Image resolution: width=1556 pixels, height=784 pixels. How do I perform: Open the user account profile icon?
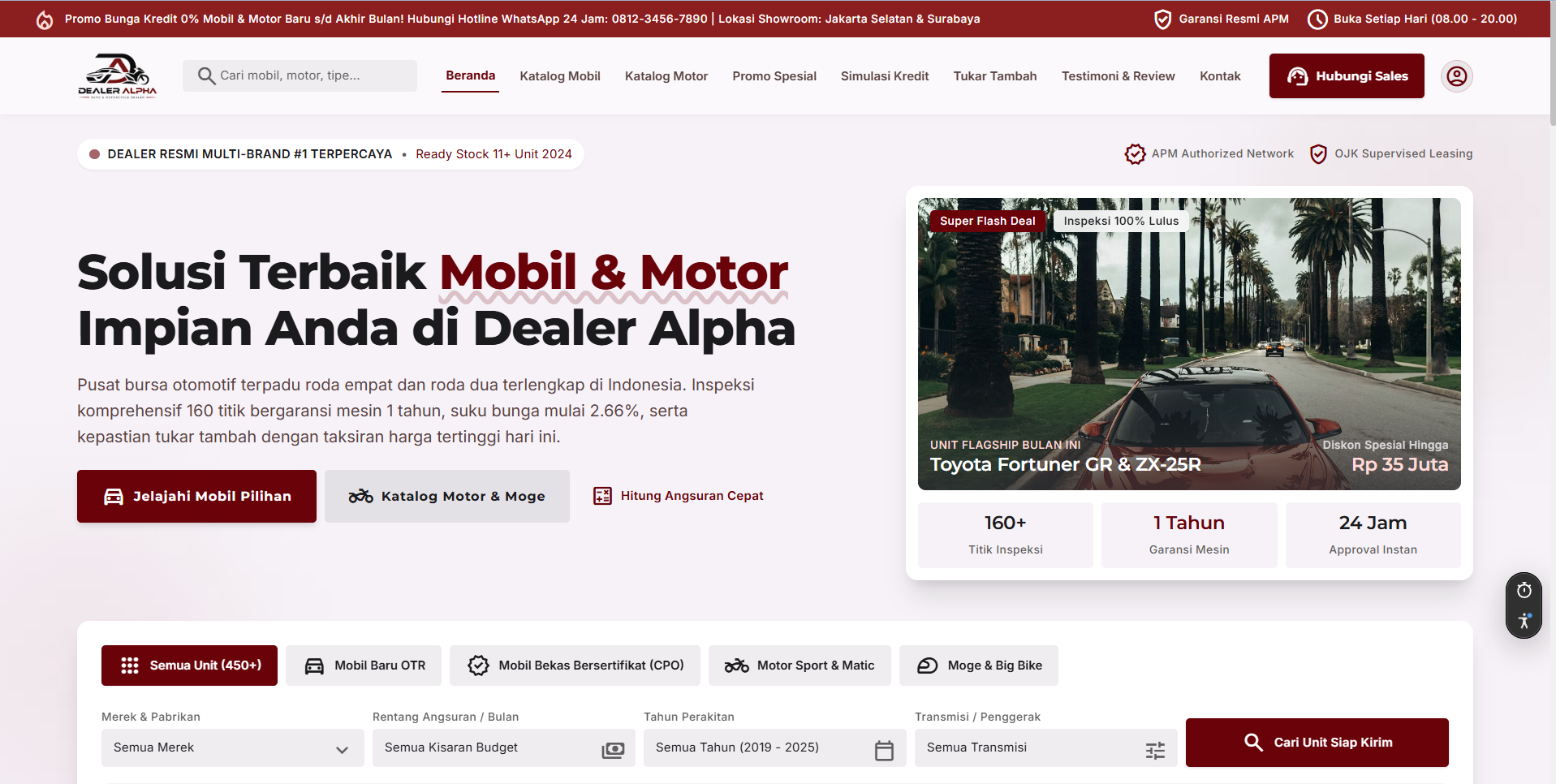click(1457, 76)
